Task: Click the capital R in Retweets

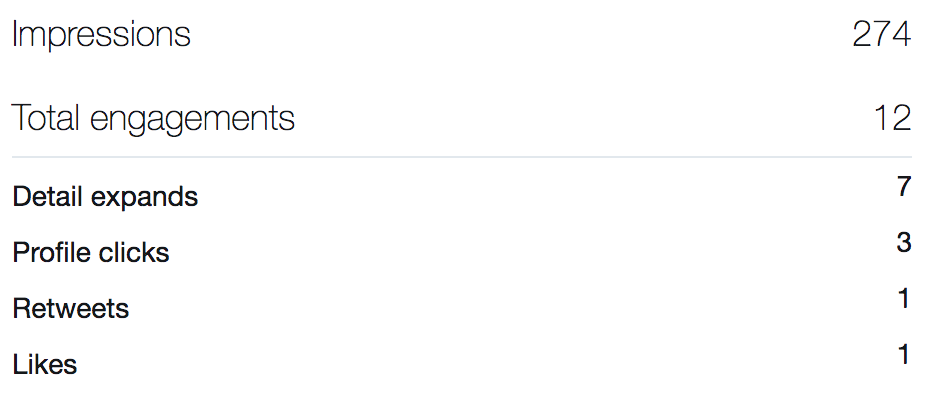Action: [21, 309]
